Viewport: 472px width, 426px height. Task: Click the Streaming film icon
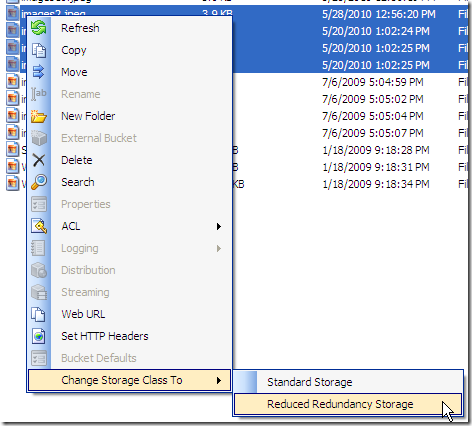pyautogui.click(x=39, y=292)
